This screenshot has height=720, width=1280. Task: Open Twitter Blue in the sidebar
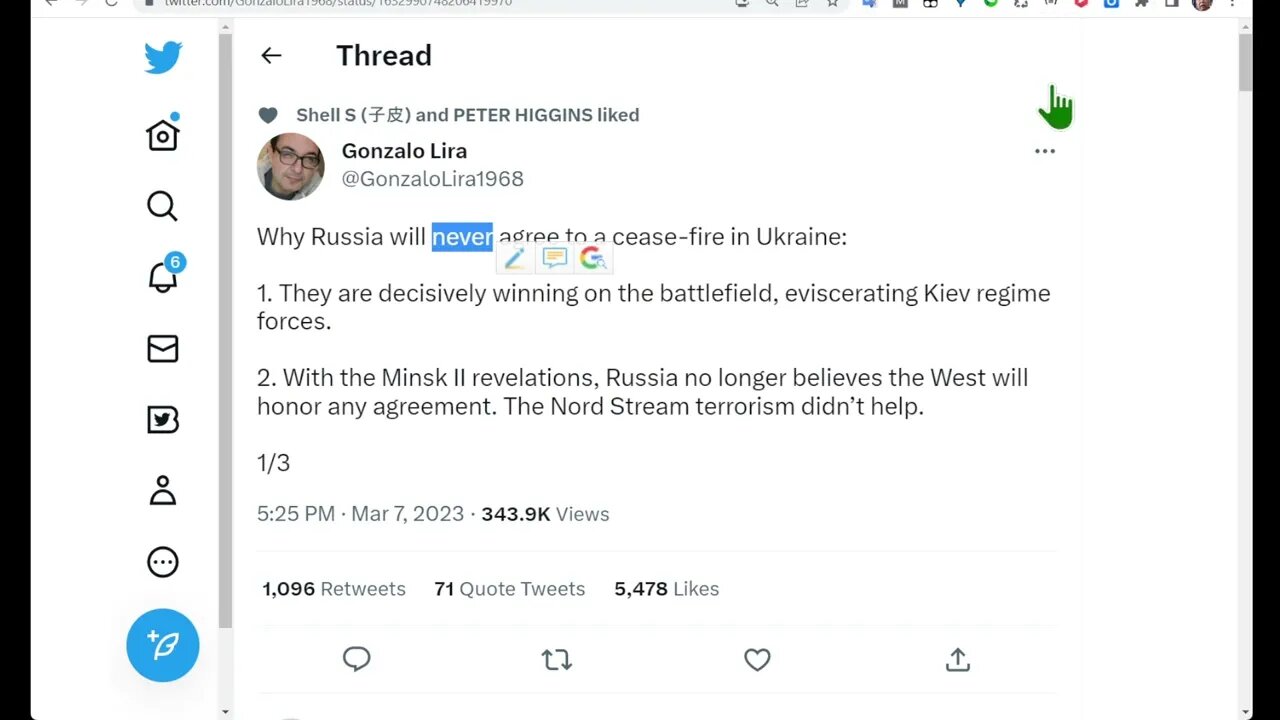pos(163,419)
